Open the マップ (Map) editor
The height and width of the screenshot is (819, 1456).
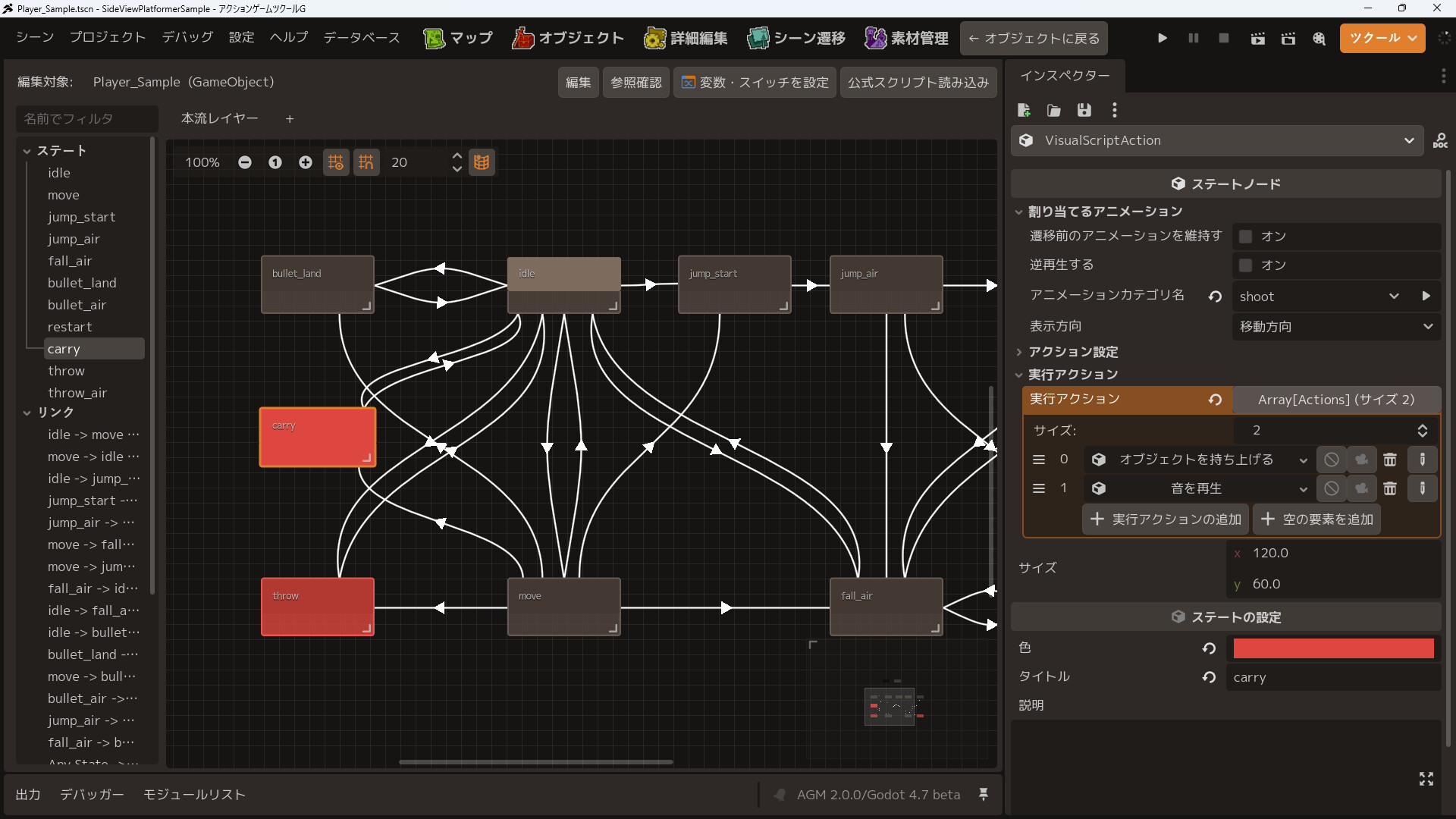pyautogui.click(x=458, y=38)
